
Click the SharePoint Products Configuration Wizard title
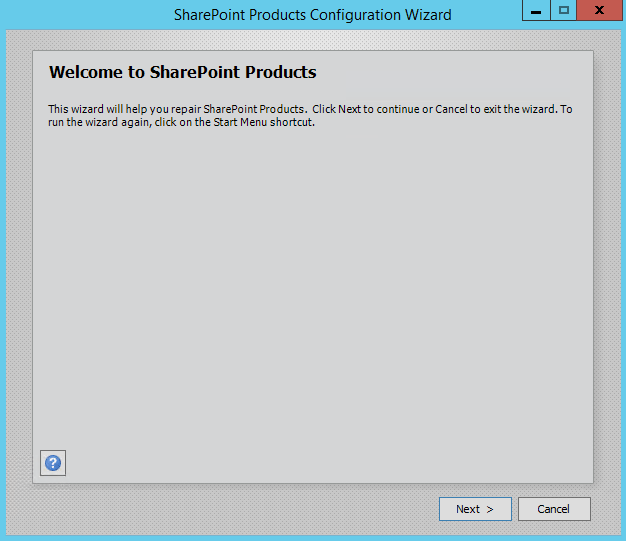click(313, 15)
